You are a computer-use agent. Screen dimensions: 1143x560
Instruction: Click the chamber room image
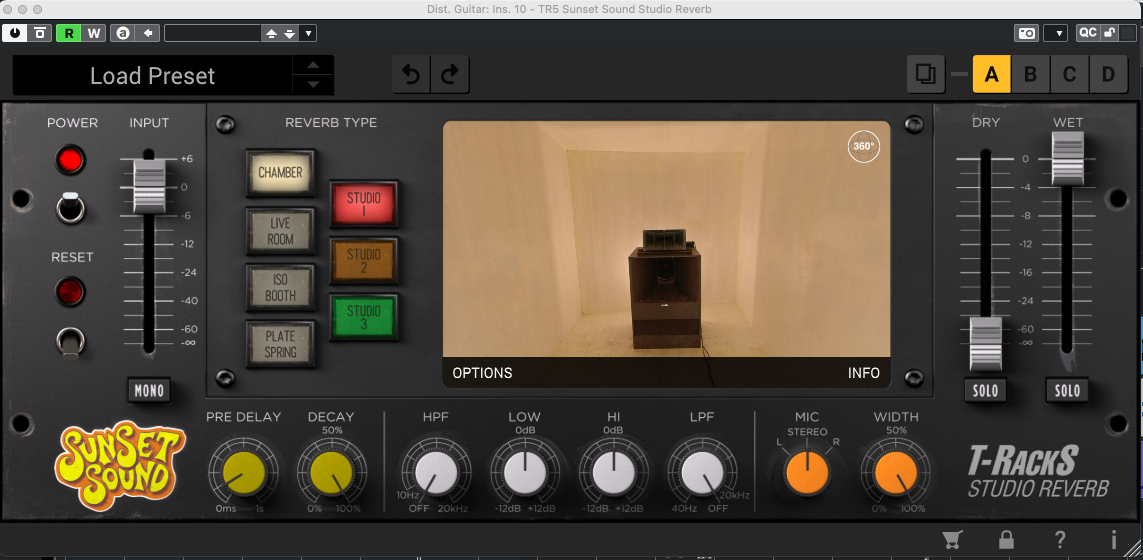[666, 239]
